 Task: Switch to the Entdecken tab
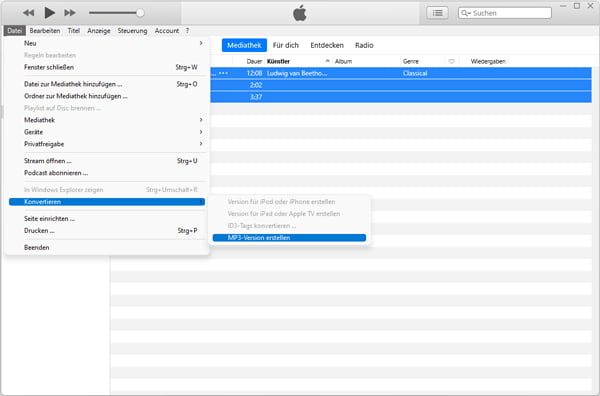click(x=327, y=45)
